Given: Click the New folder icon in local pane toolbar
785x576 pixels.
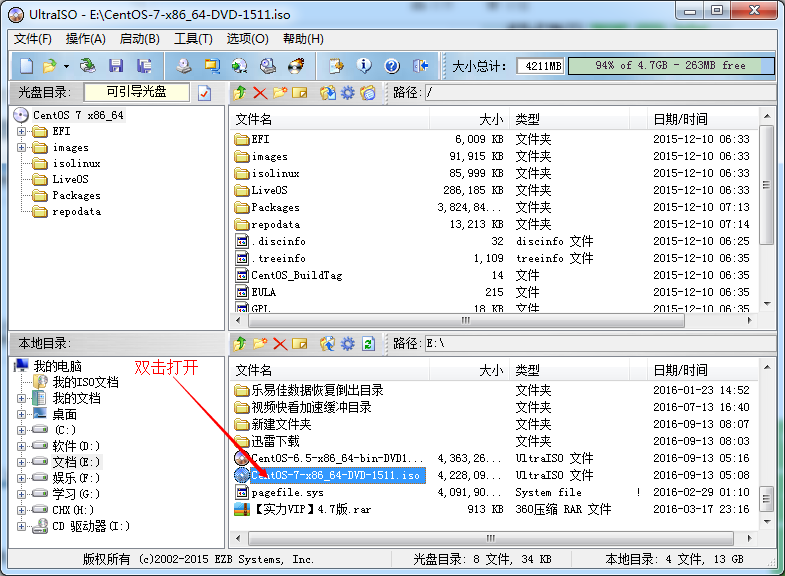Looking at the screenshot, I should click(260, 343).
